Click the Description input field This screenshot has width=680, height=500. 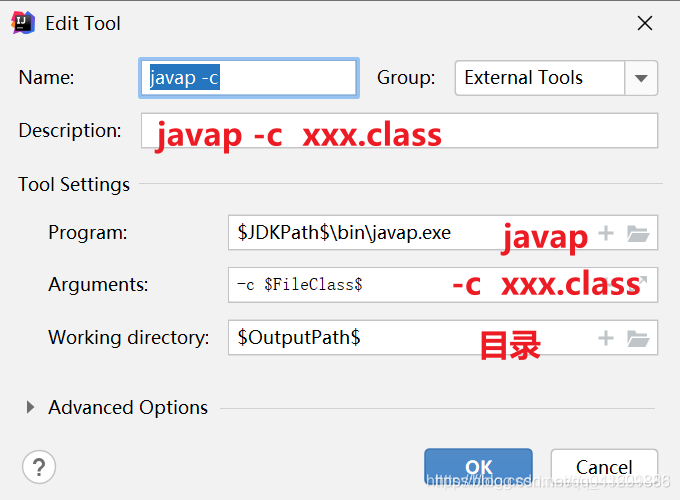(399, 131)
